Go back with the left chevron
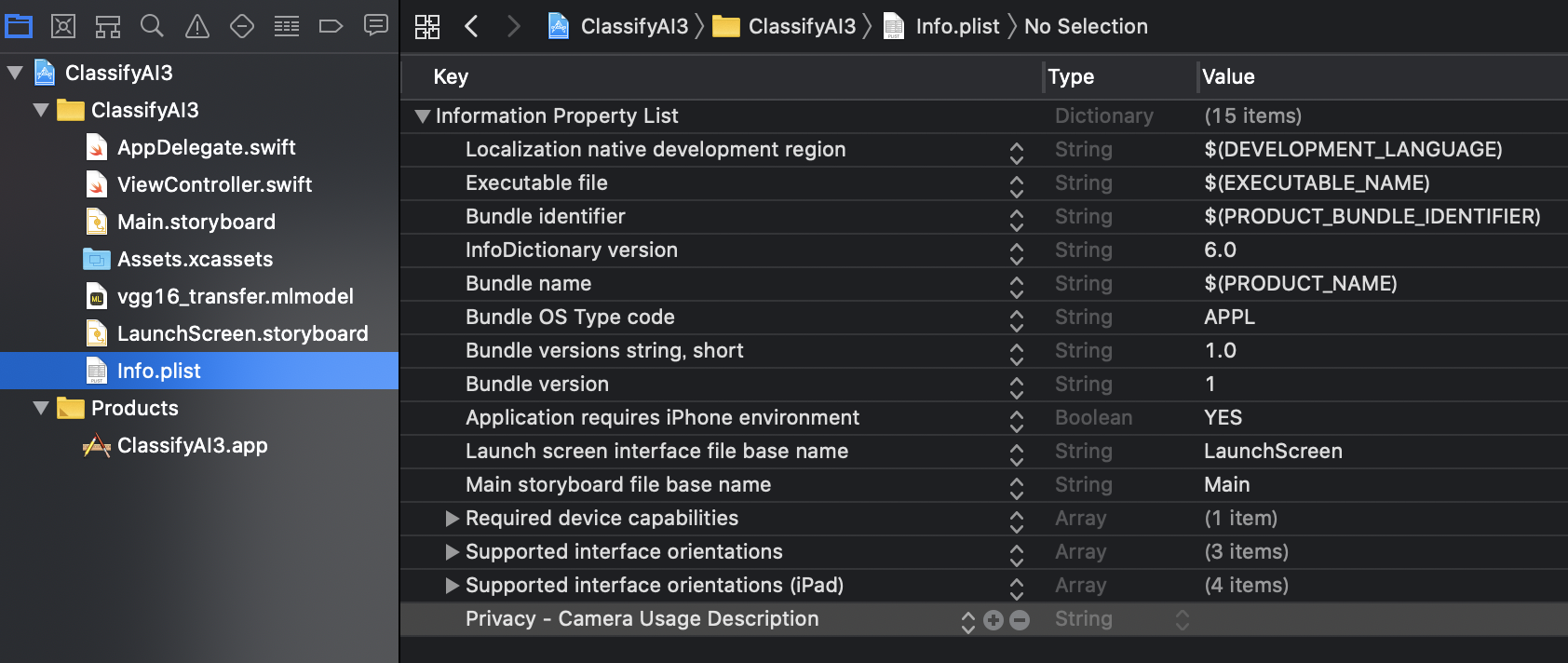 [x=471, y=26]
